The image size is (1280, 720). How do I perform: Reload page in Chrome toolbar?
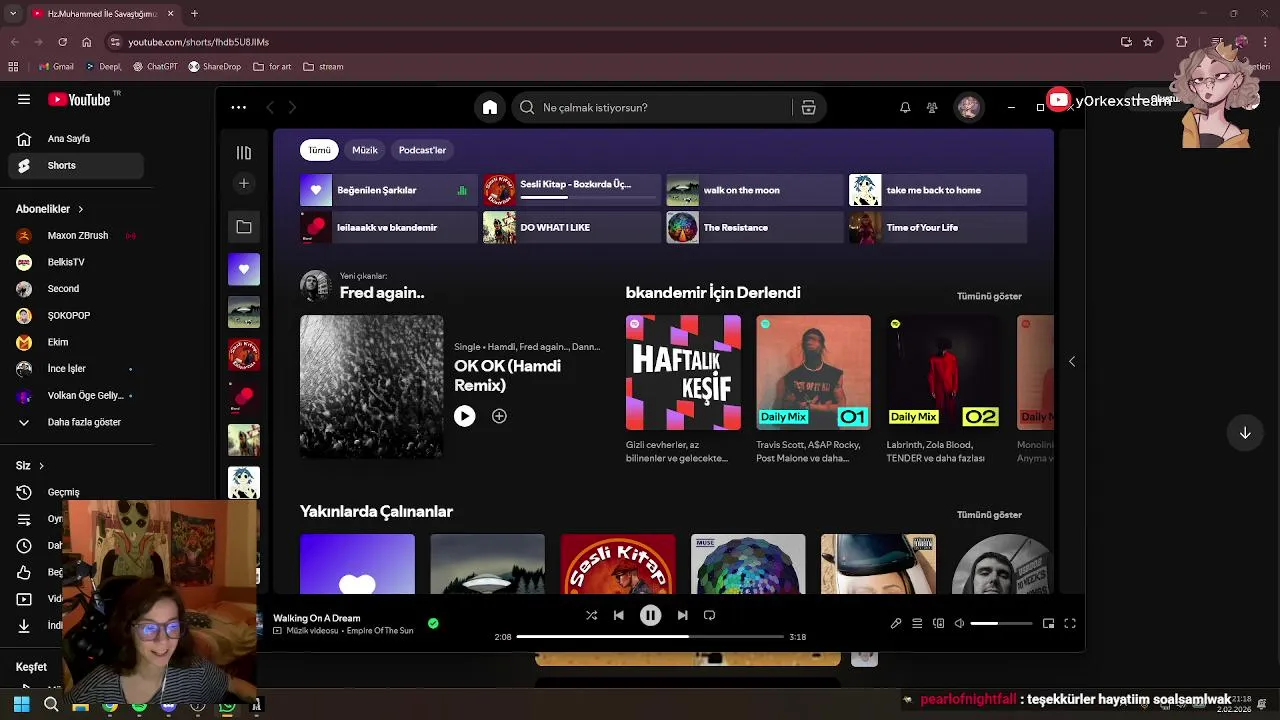tap(62, 42)
